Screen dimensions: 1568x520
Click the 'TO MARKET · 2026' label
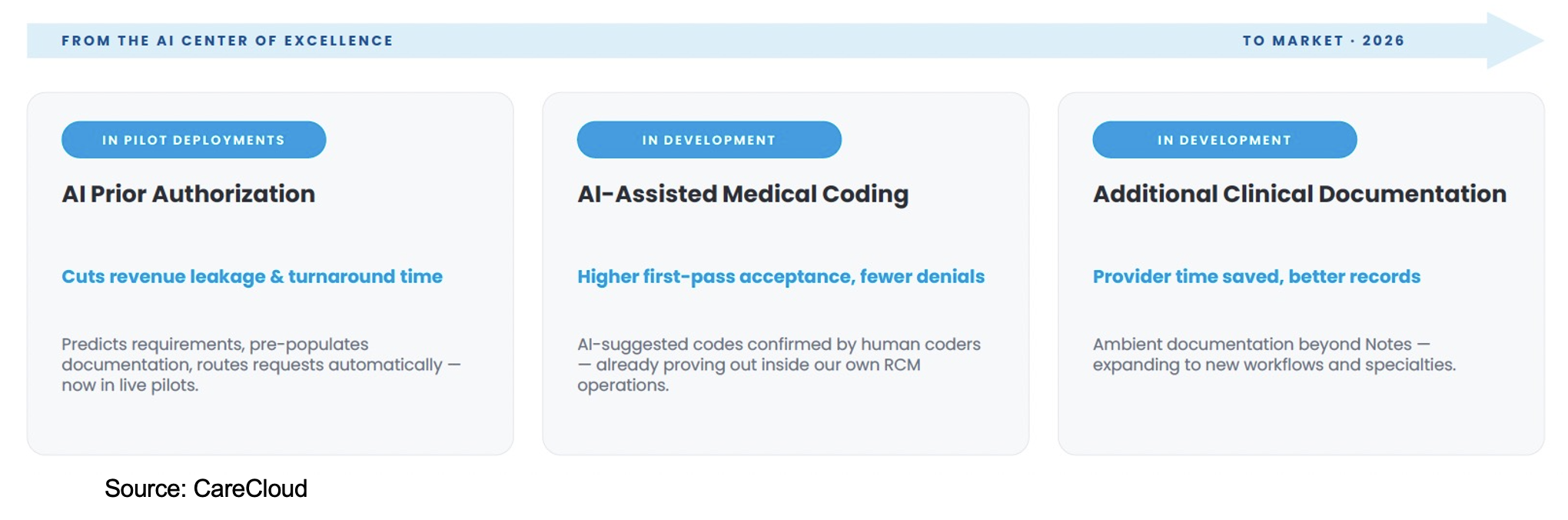point(1324,41)
